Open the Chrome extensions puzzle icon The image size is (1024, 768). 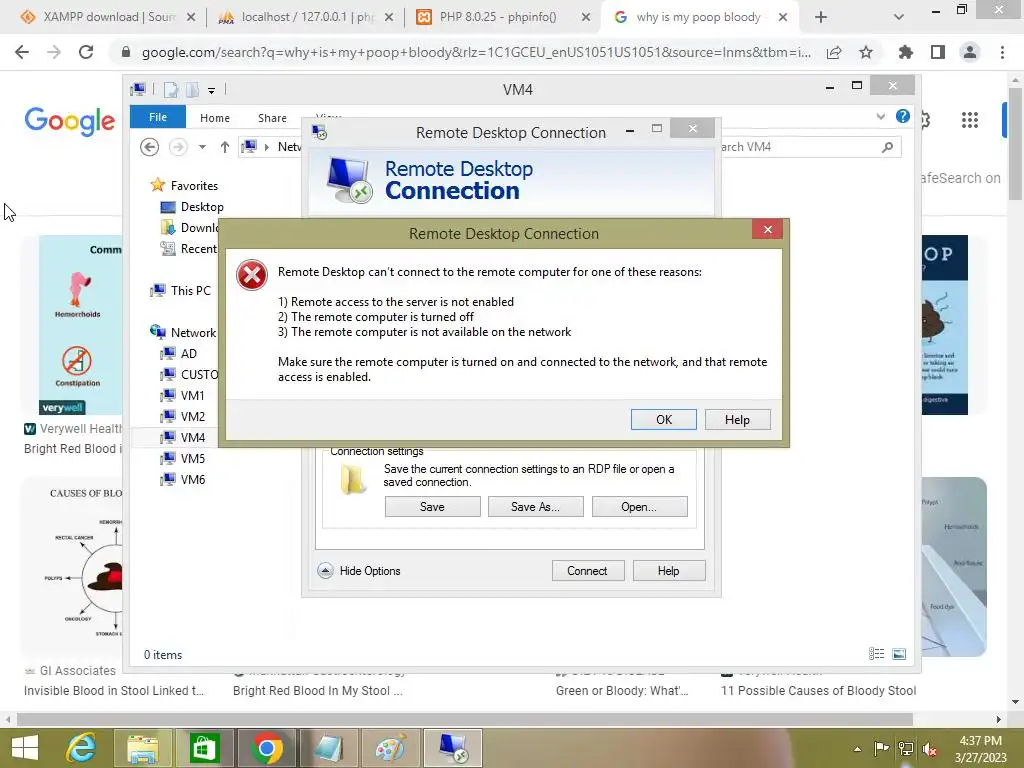[x=905, y=52]
